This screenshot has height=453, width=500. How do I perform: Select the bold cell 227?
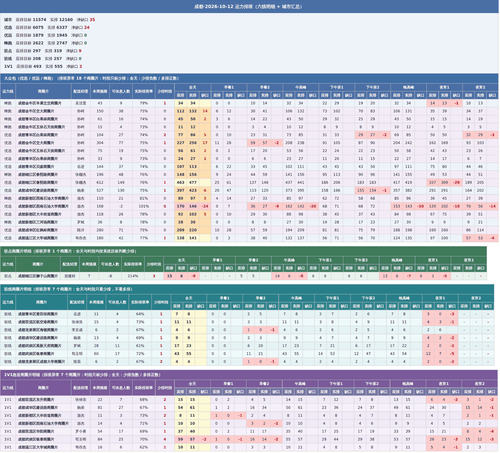pyautogui.click(x=181, y=143)
